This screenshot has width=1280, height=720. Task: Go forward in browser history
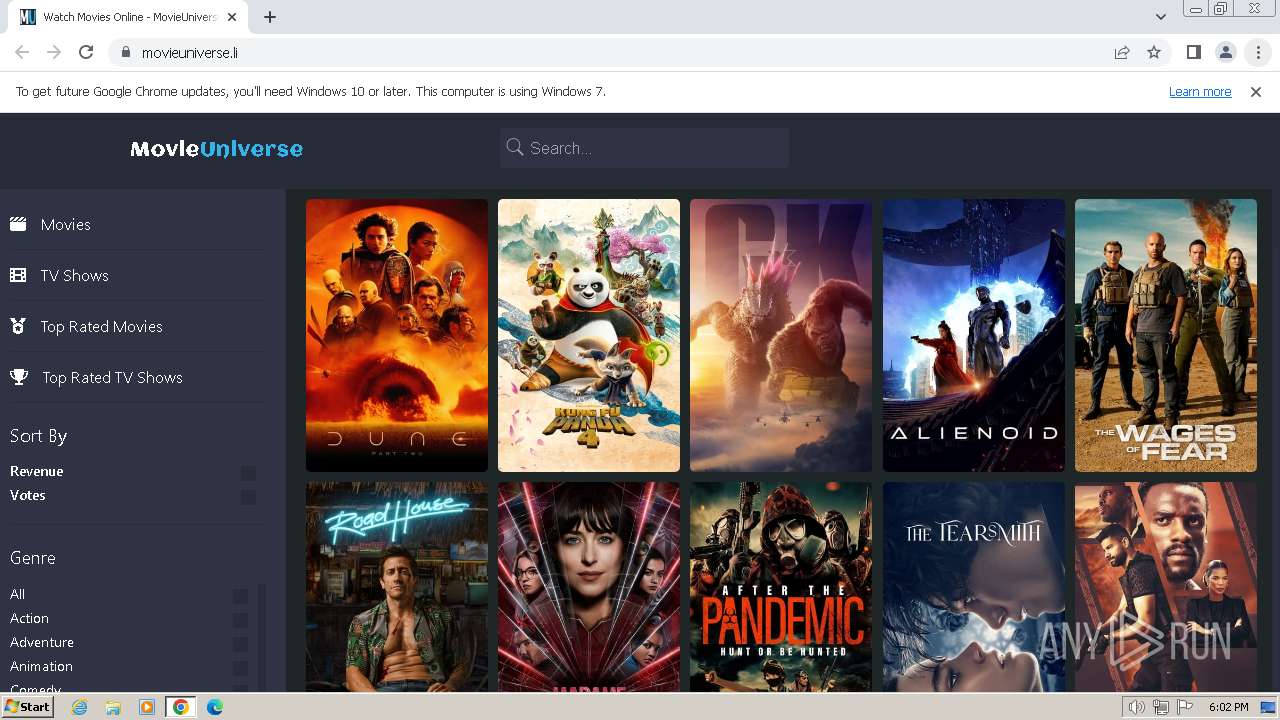[x=54, y=52]
